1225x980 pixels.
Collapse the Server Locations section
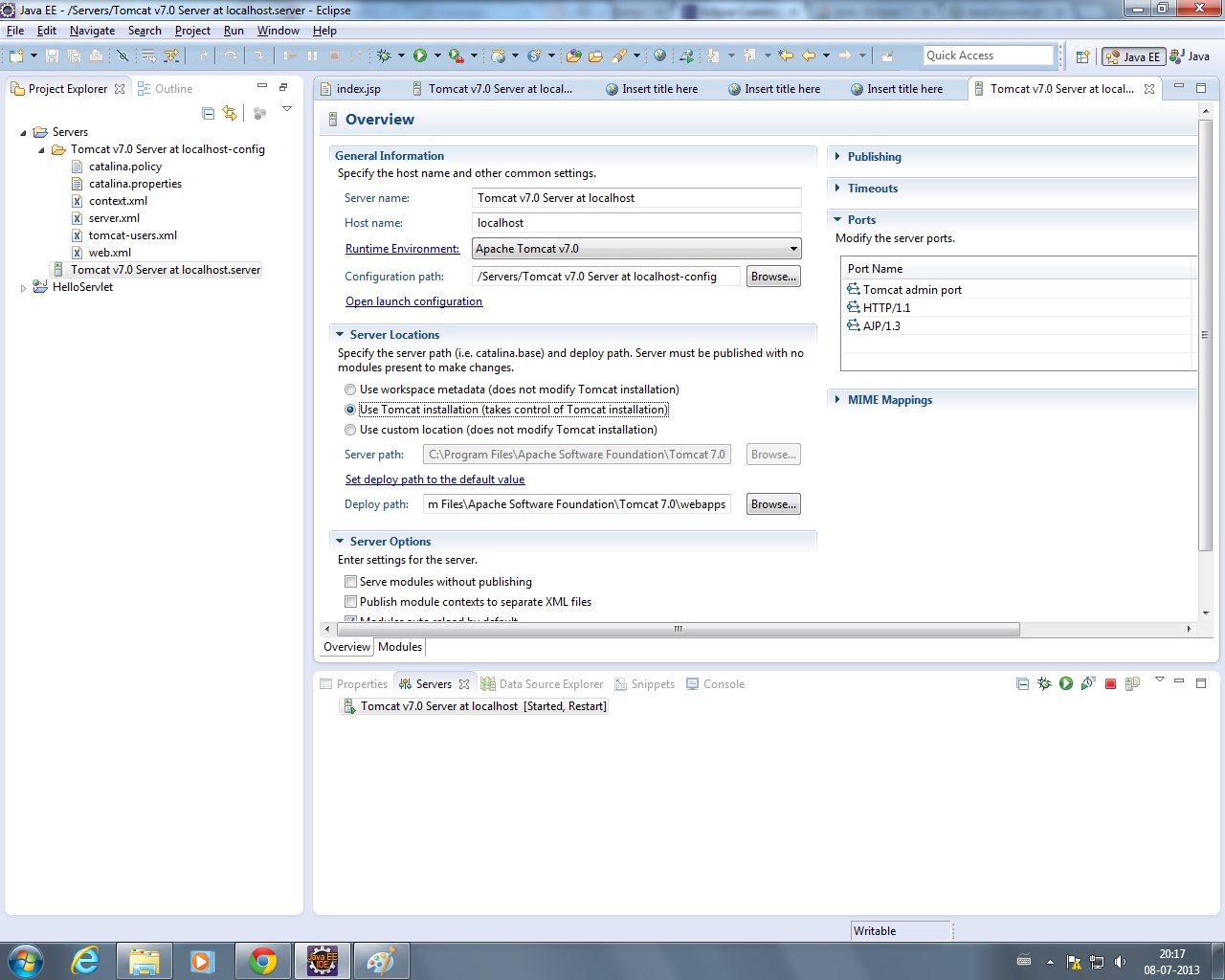tap(340, 335)
